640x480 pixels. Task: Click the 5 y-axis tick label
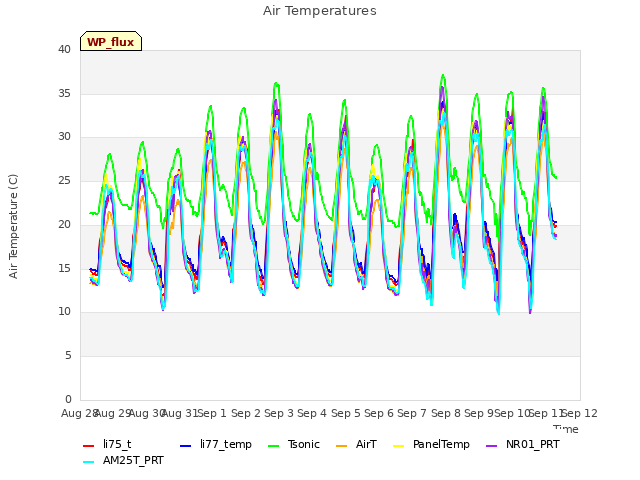(x=68, y=356)
